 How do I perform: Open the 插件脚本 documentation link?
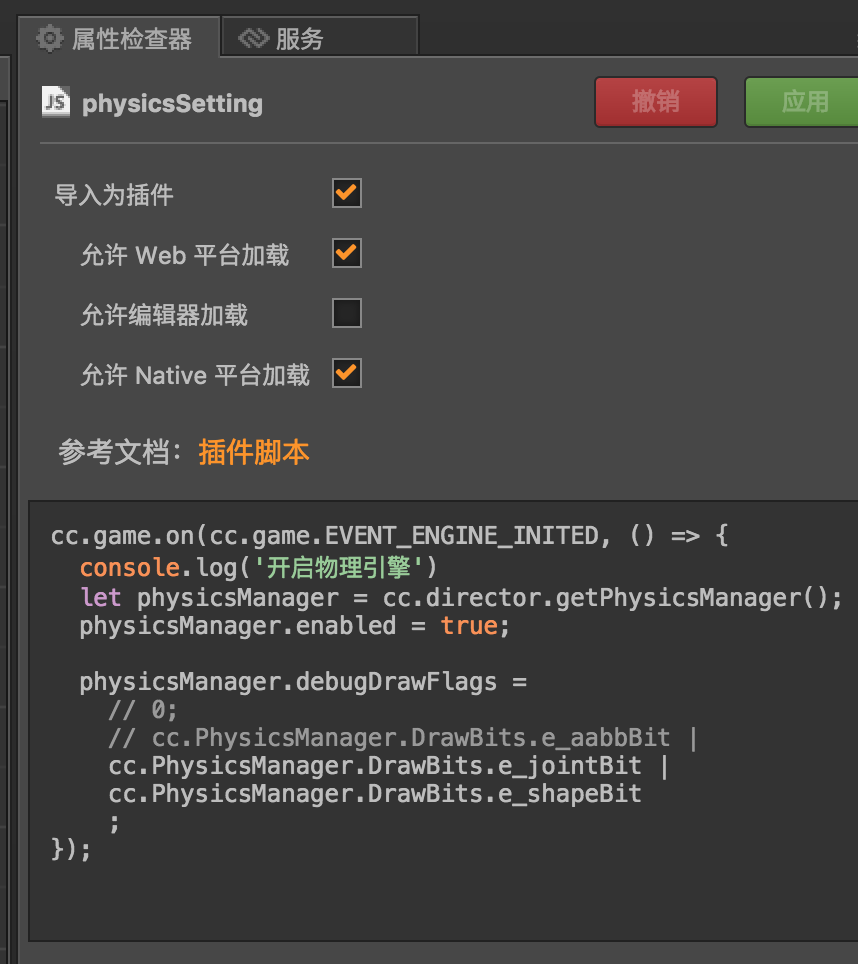[x=254, y=453]
